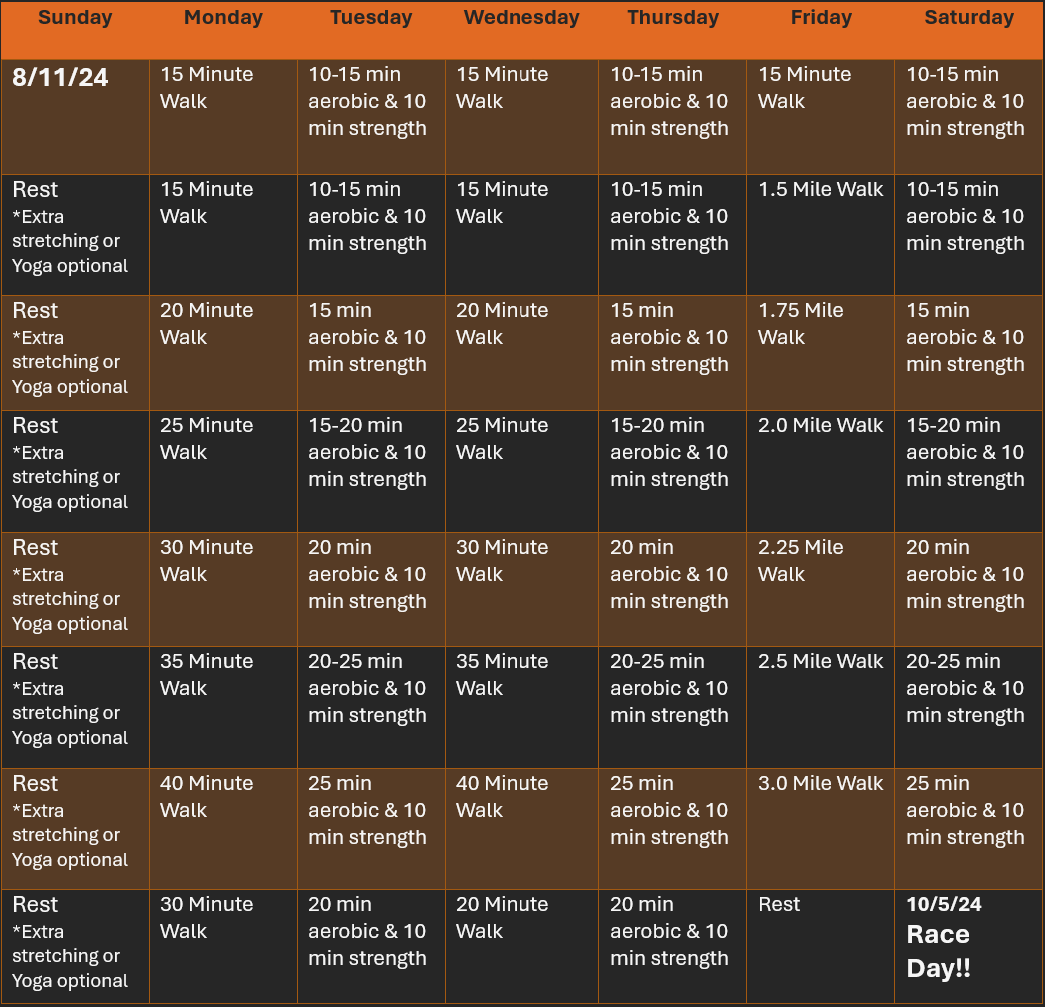The image size is (1045, 1007).
Task: Click Tuesday's 20-25 min aerobic cell
Action: coord(371,708)
